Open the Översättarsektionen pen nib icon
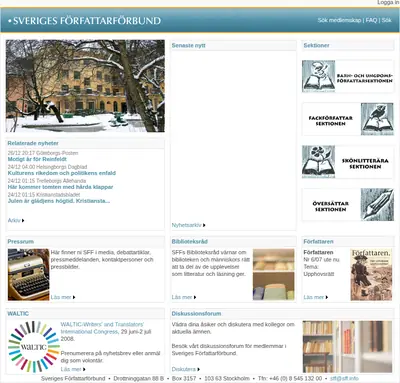 (377, 204)
